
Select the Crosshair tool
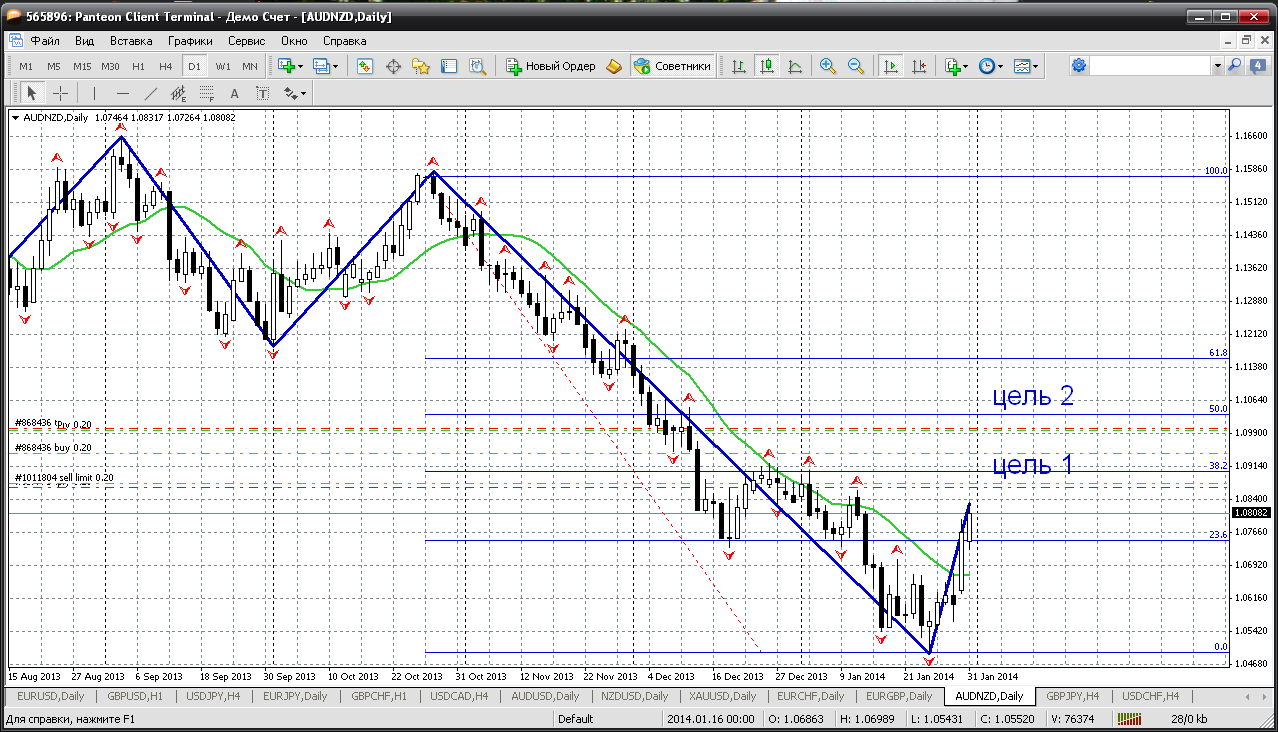(60, 93)
